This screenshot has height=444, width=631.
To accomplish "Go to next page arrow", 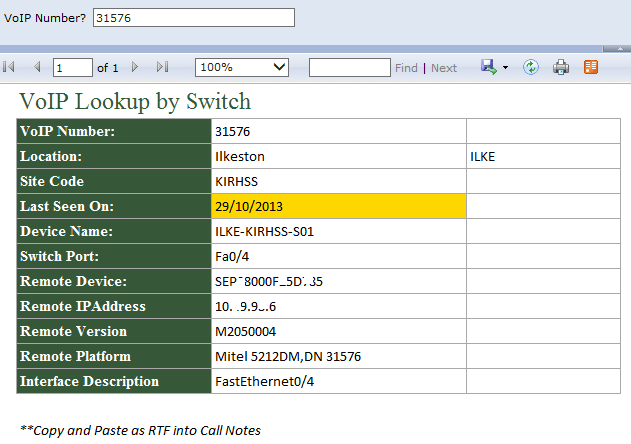I will (135, 67).
